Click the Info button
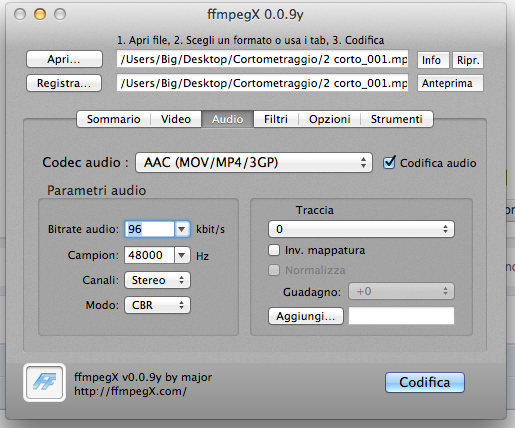This screenshot has width=515, height=428. coord(433,60)
